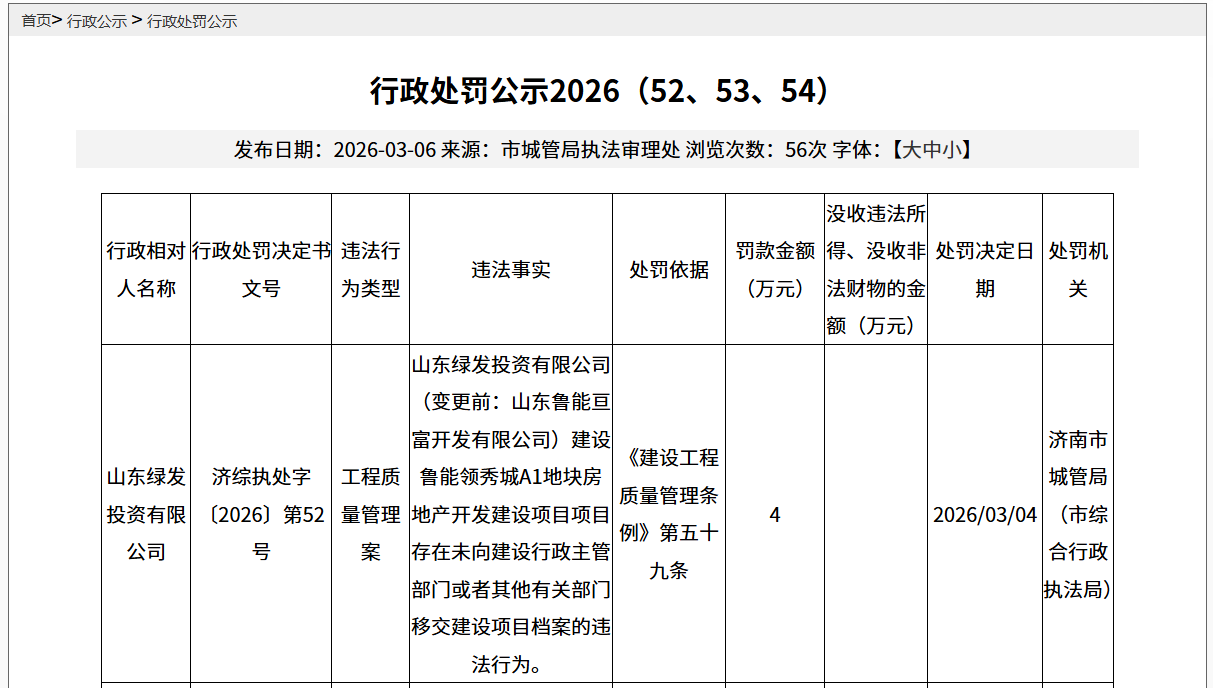Go to 行政处罚公示 in the breadcrumb
1213x688 pixels.
coord(192,21)
